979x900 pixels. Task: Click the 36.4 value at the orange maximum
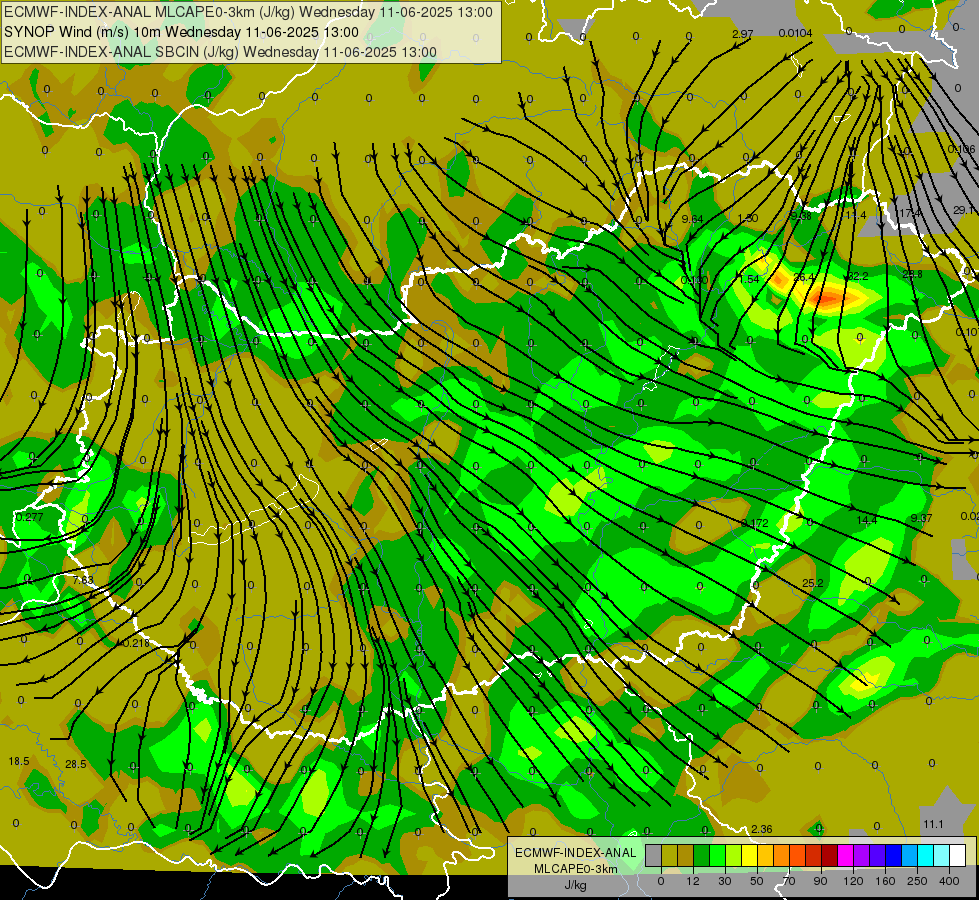pos(804,277)
